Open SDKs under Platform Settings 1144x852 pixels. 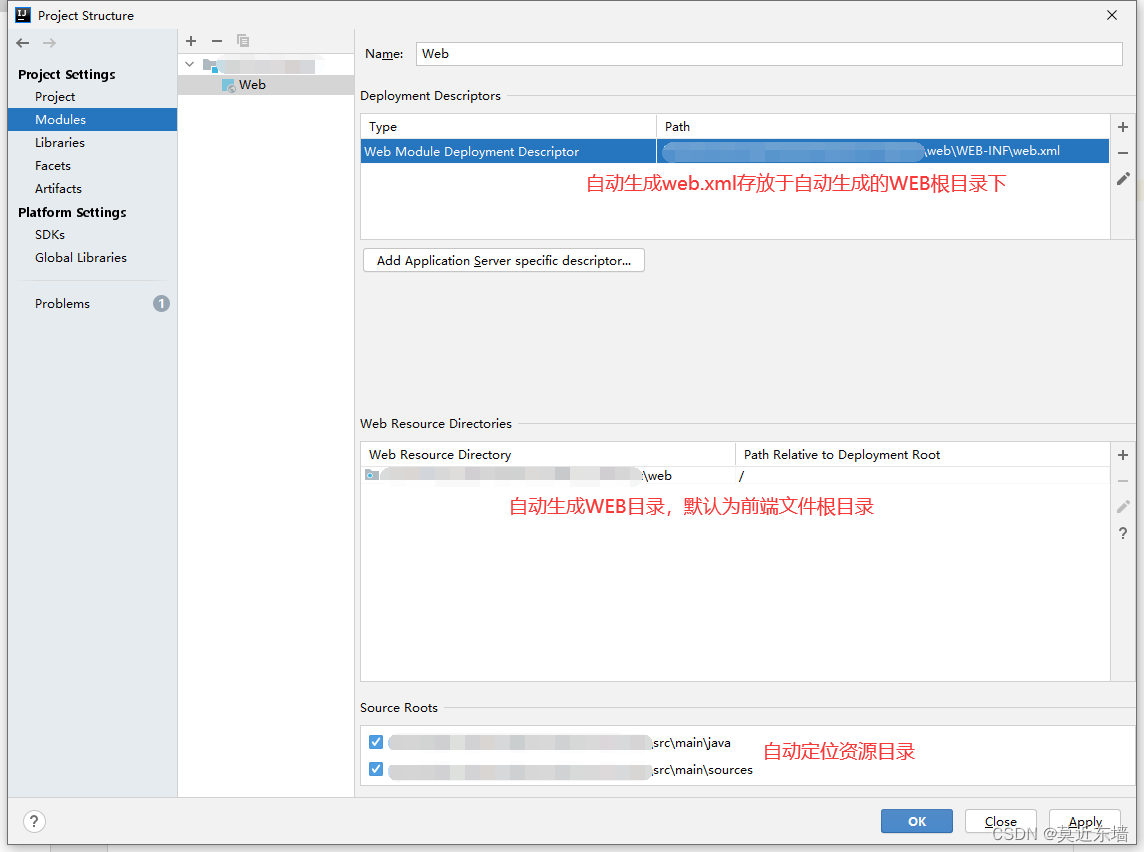pos(50,234)
